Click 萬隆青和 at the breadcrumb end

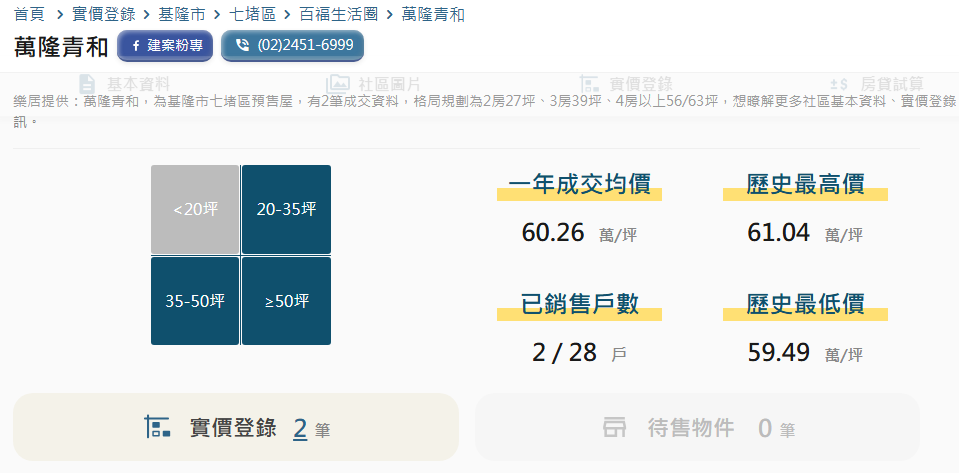pos(432,15)
